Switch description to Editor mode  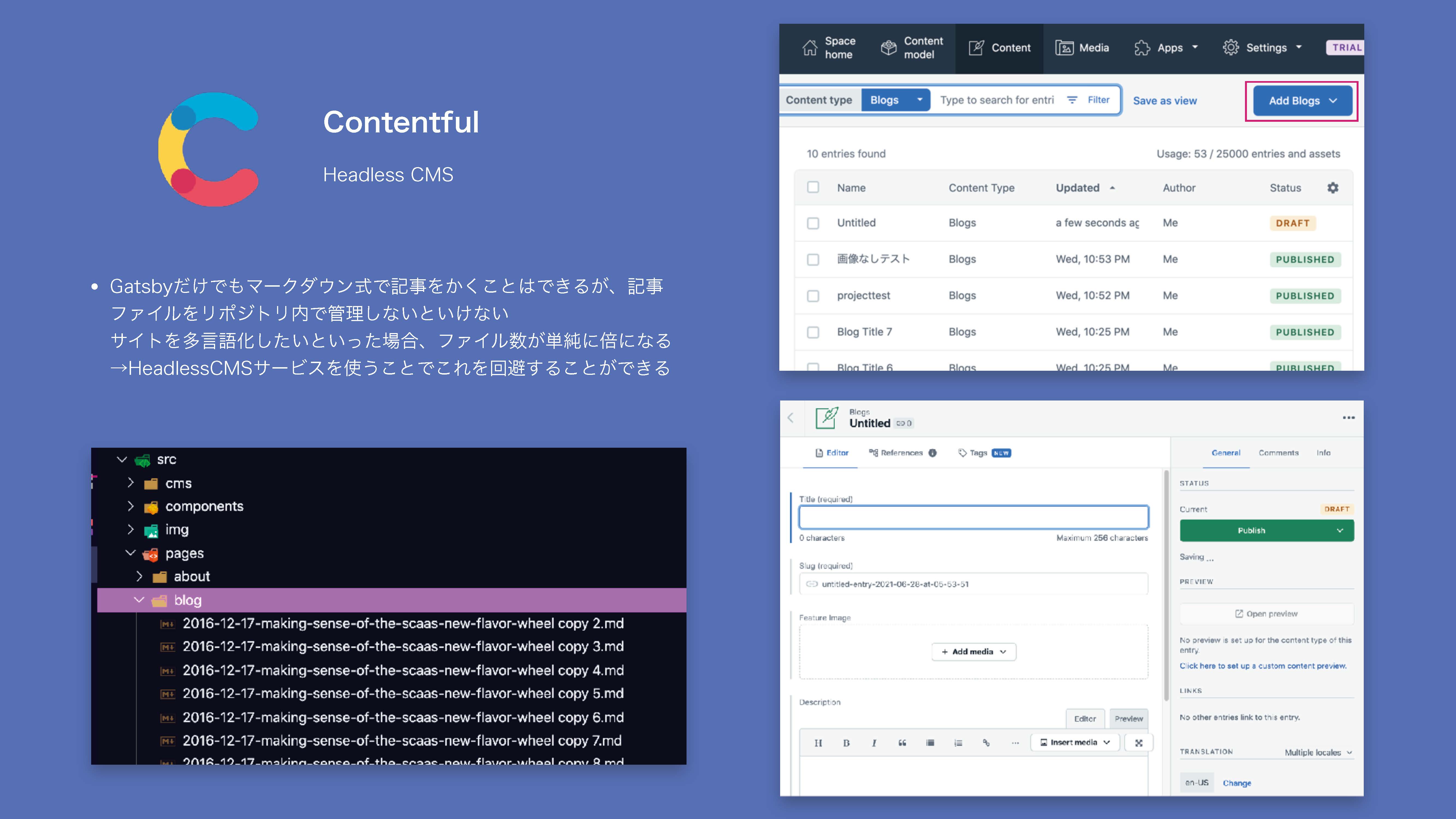coord(1085,719)
